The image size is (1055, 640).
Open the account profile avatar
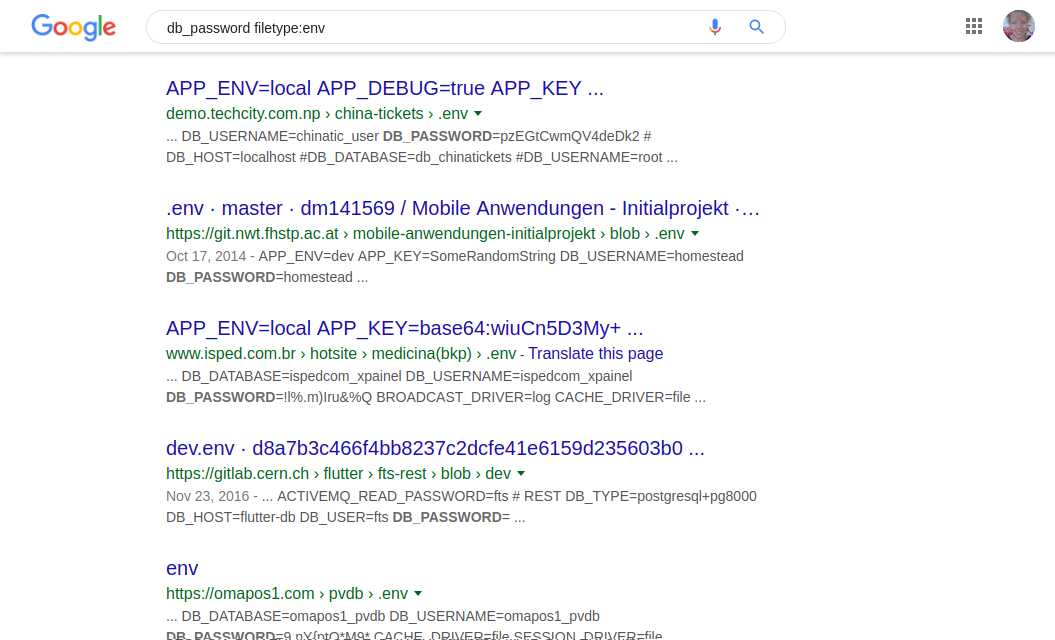point(1019,26)
